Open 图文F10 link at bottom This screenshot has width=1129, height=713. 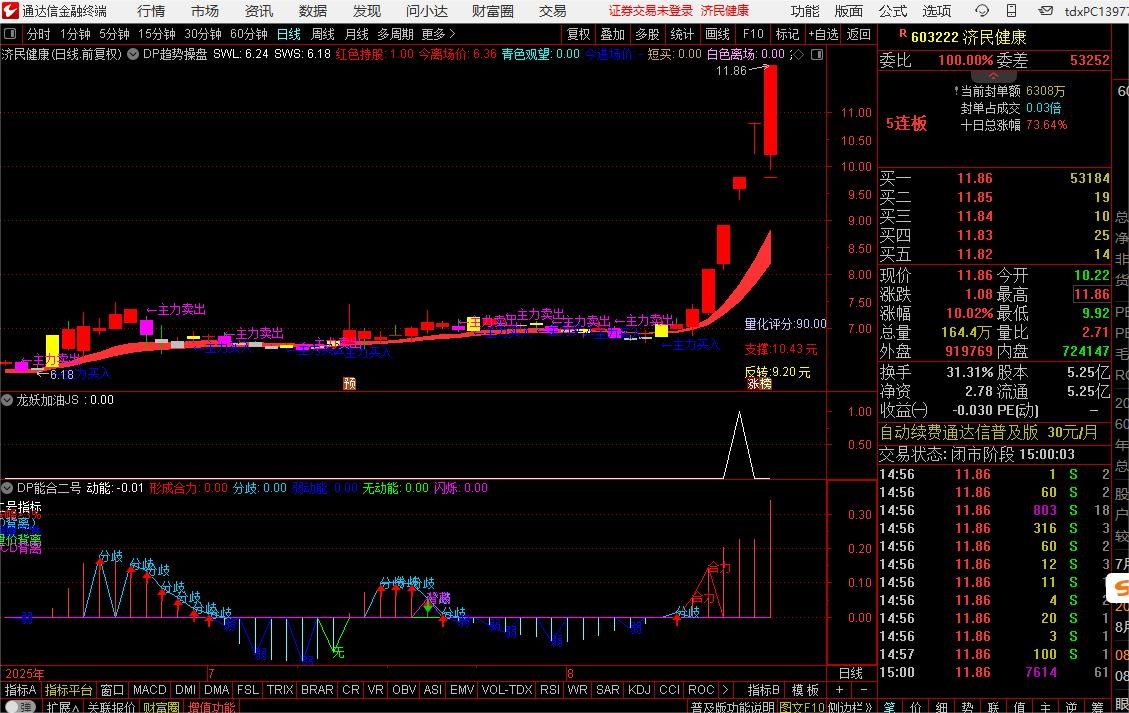(x=801, y=707)
